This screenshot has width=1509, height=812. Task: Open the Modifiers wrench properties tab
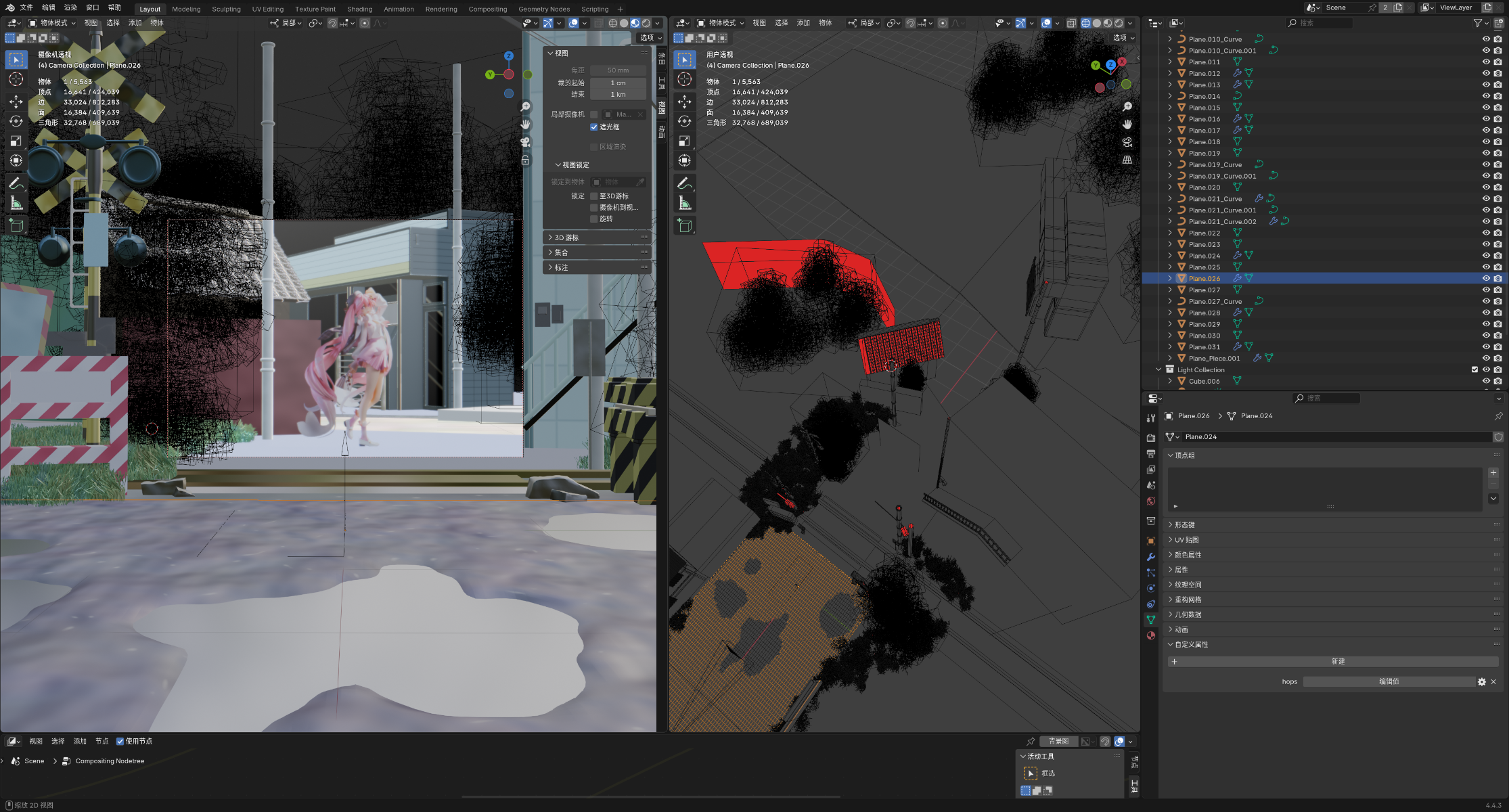(1151, 557)
